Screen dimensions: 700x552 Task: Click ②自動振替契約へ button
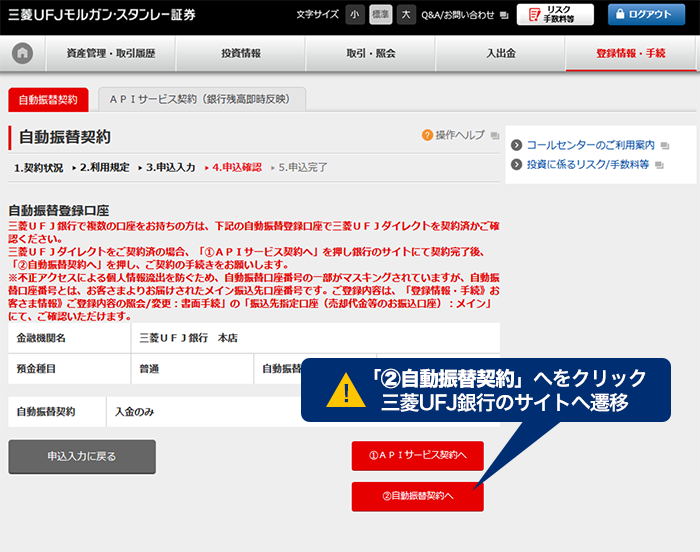point(417,496)
